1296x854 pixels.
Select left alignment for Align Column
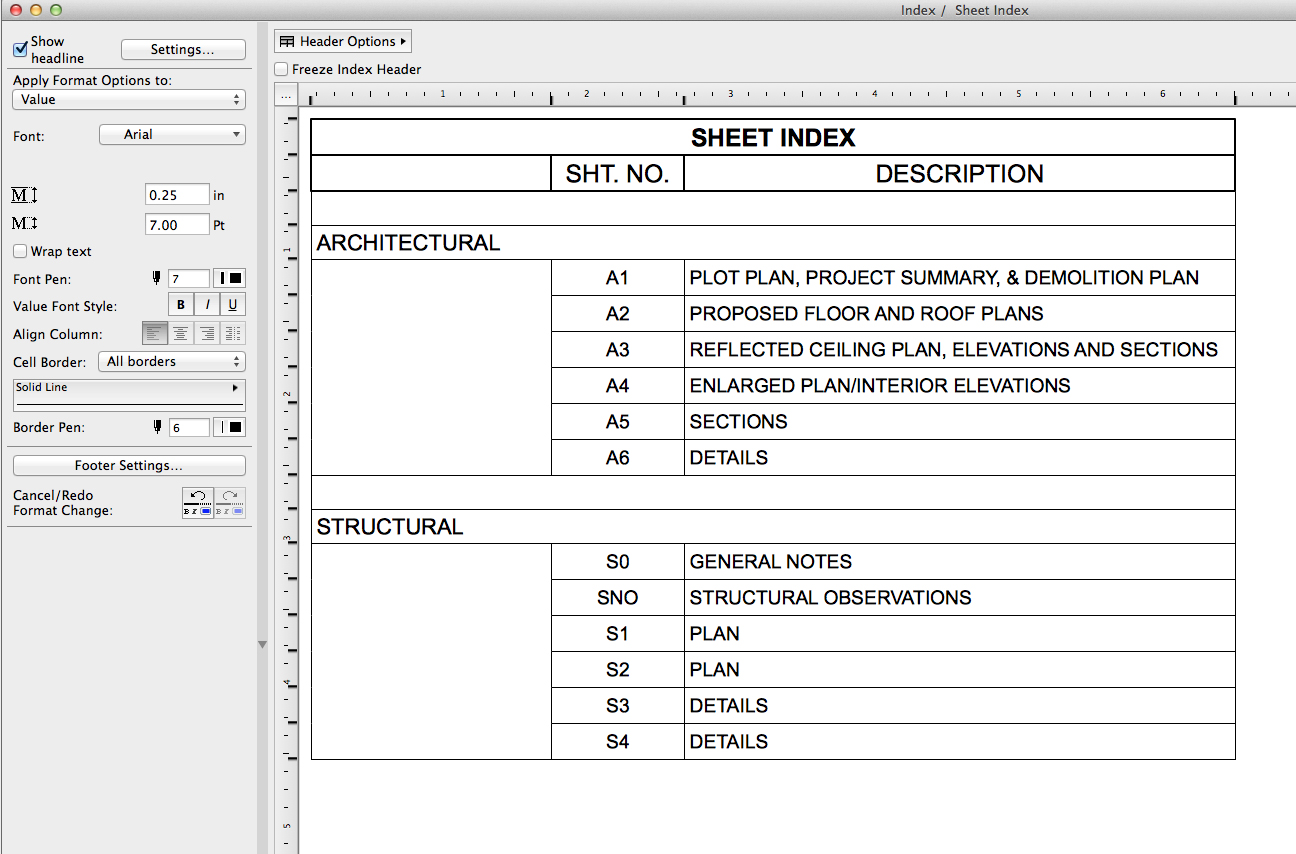tap(154, 332)
